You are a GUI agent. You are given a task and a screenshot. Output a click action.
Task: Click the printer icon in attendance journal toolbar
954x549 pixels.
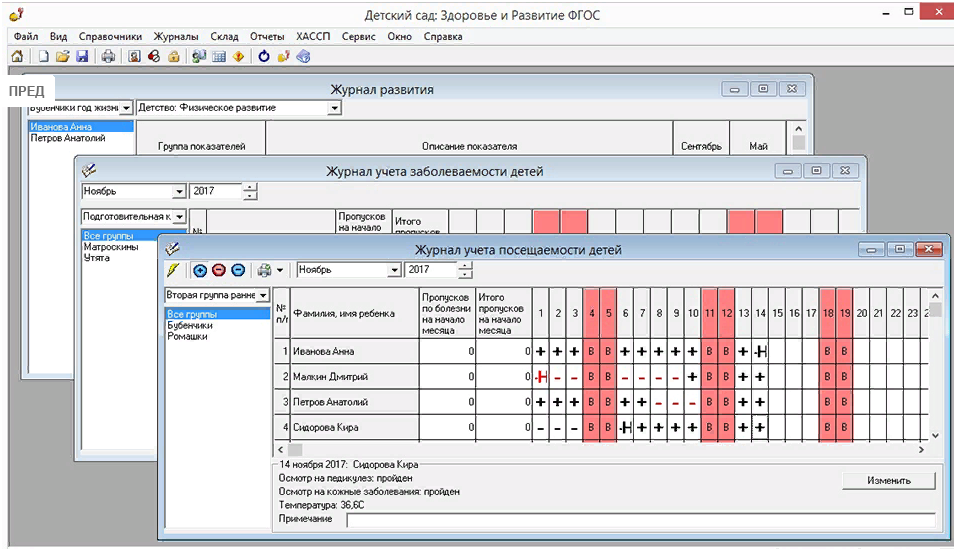click(x=264, y=270)
